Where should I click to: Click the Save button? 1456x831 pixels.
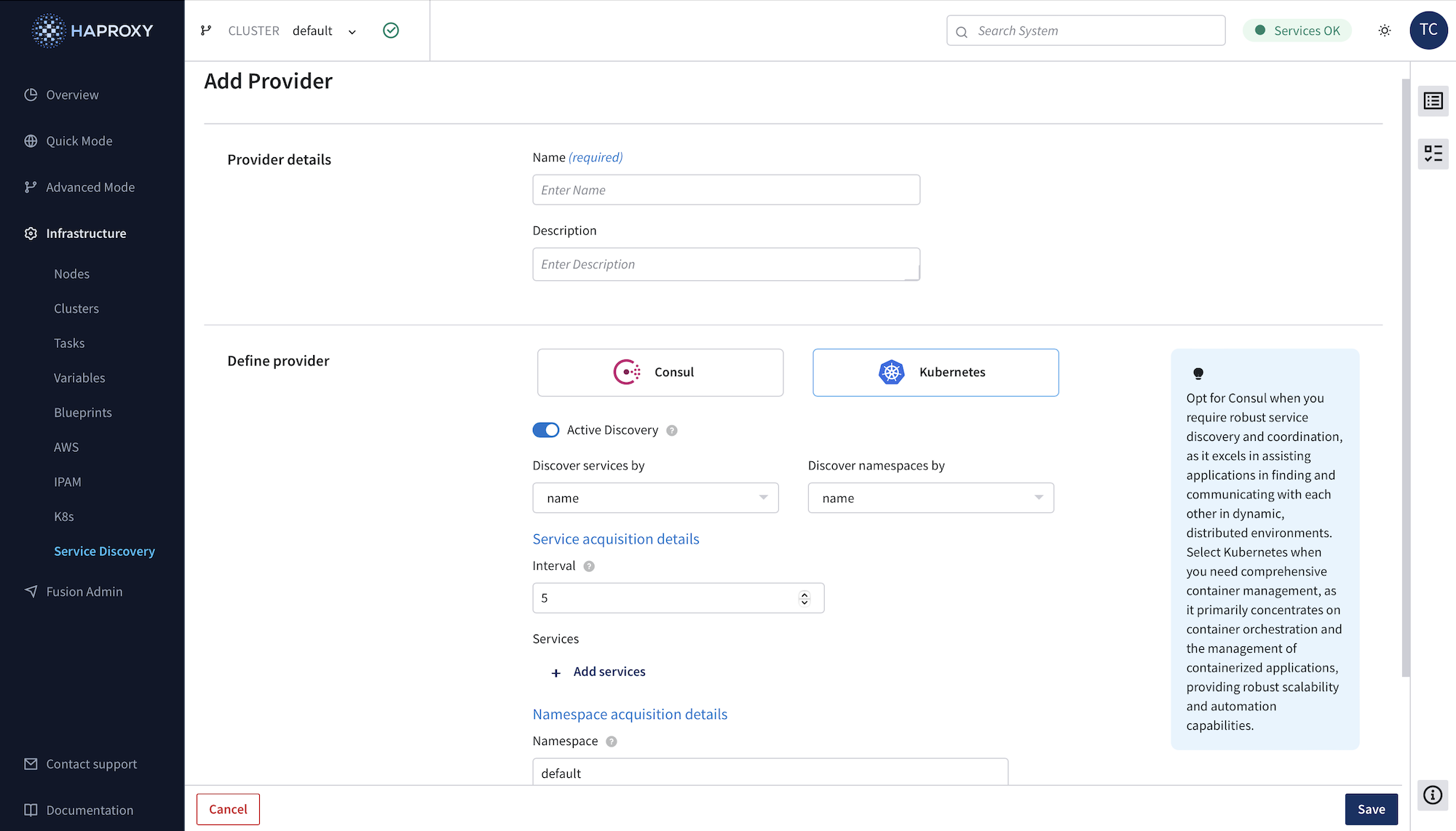coord(1371,809)
